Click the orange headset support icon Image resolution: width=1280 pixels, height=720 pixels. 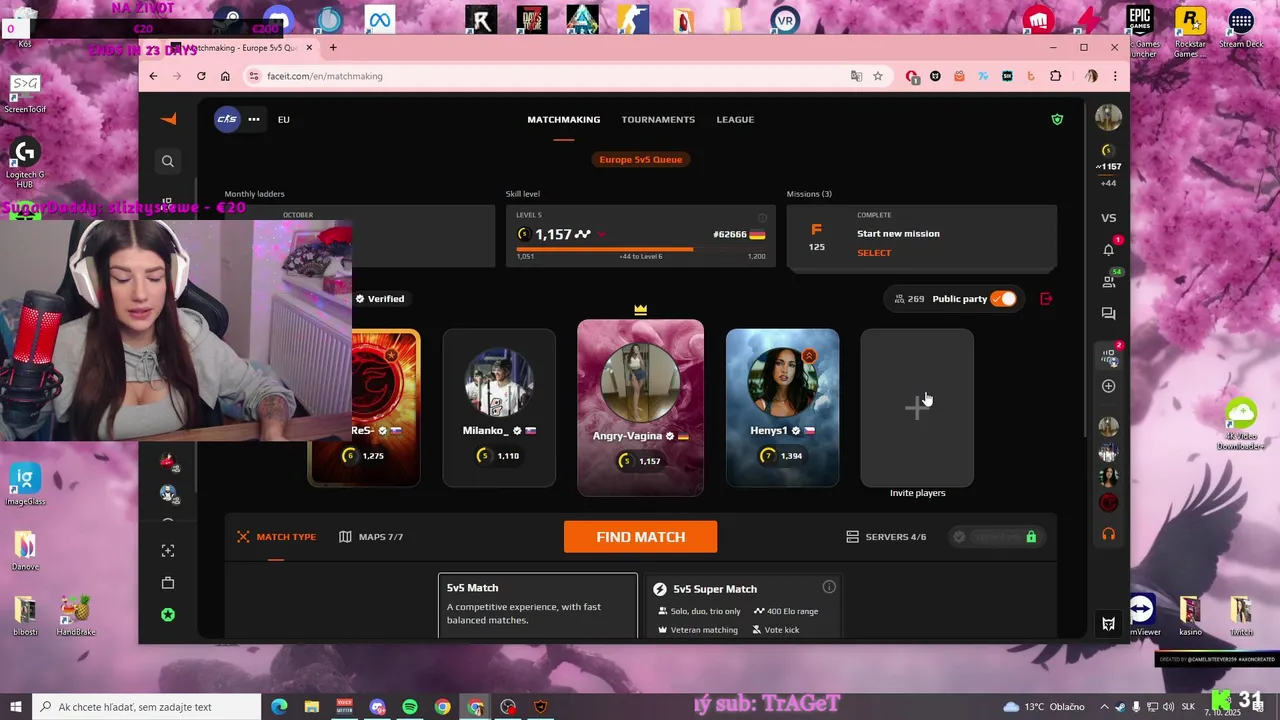point(1108,534)
